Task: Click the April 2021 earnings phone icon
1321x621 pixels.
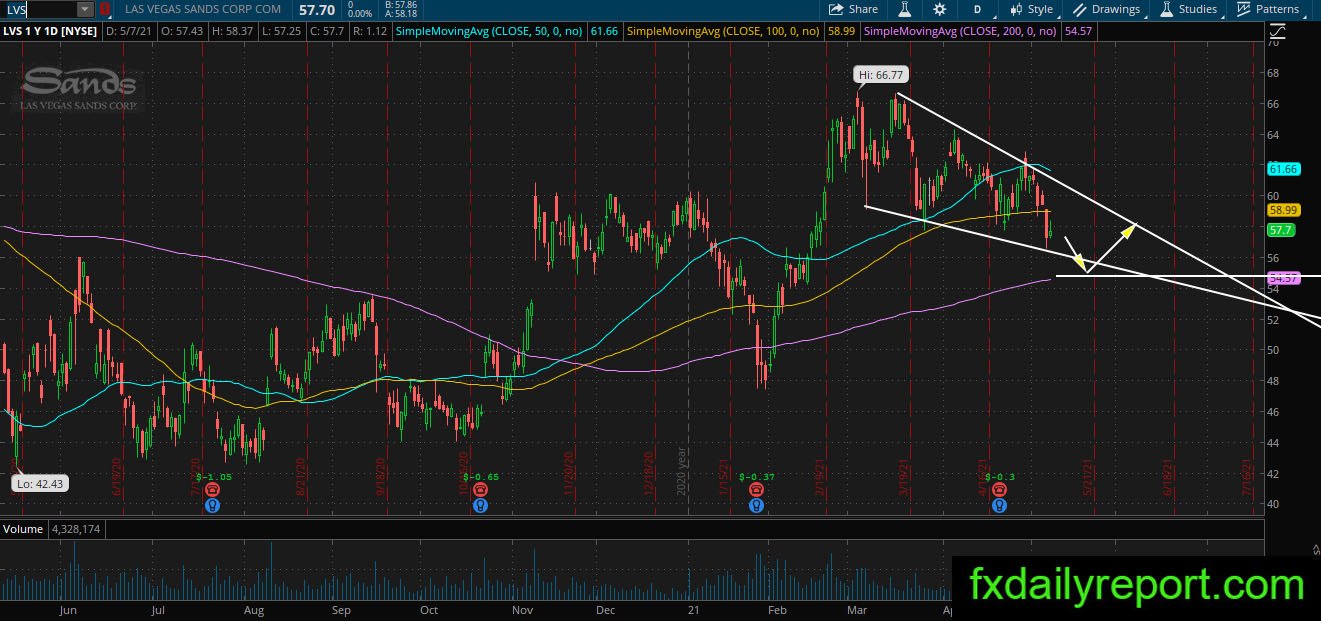Action: (x=999, y=491)
